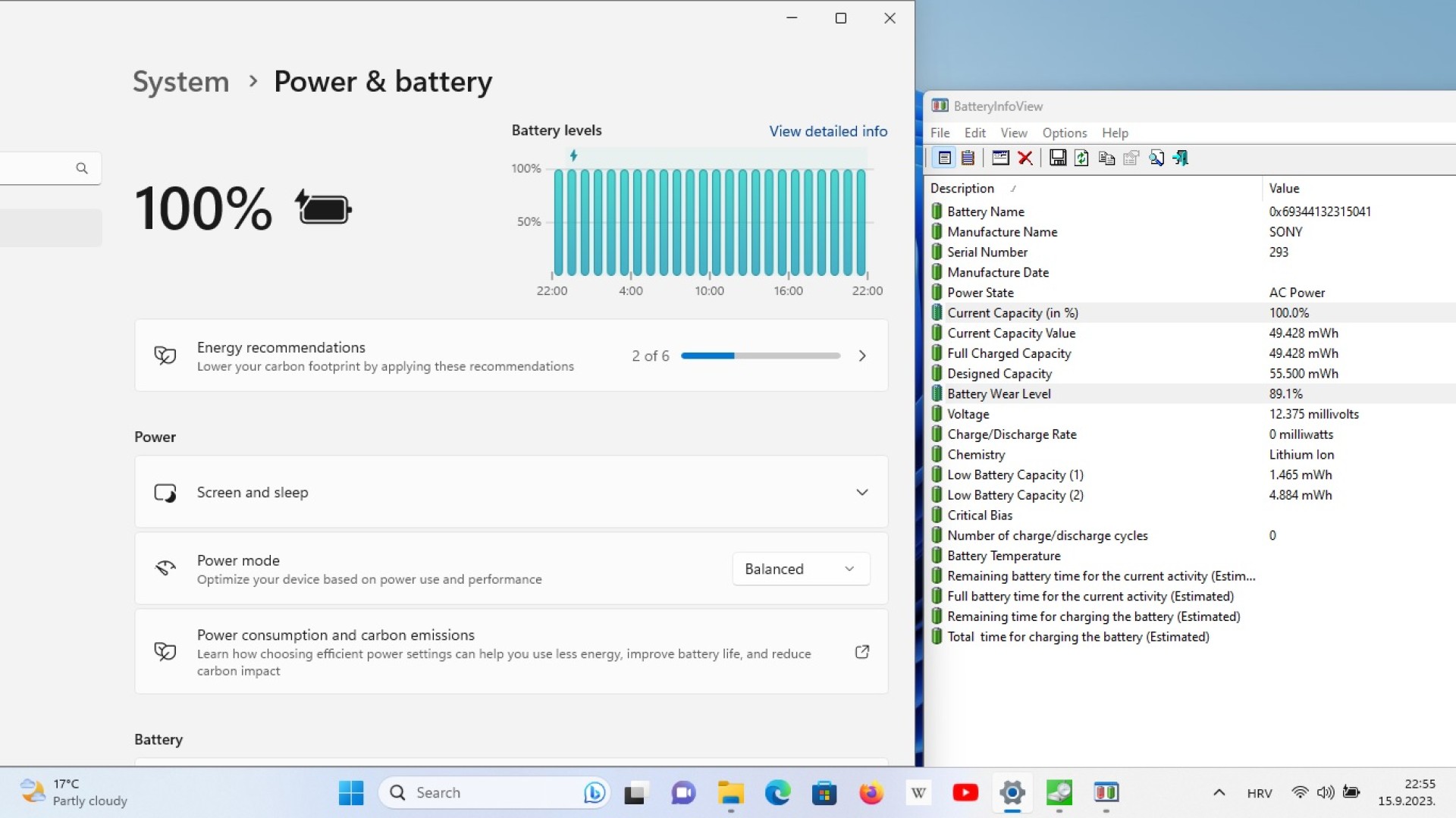Click the floppy disk Save icon

tap(1058, 158)
